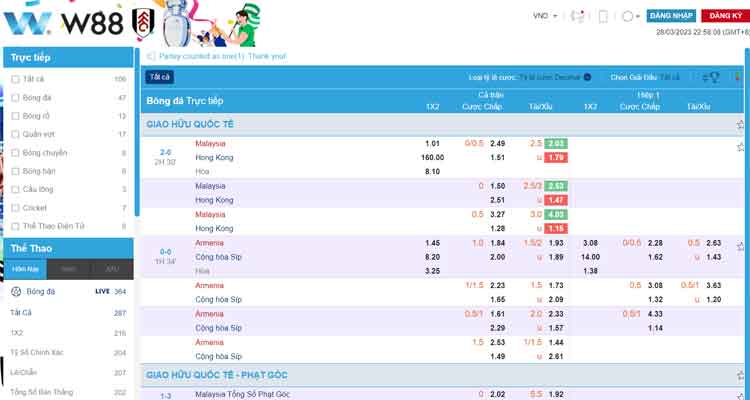This screenshot has height=400, width=750.
Task: Open Tổng Số Bàn Thắng market
Action: (68, 392)
